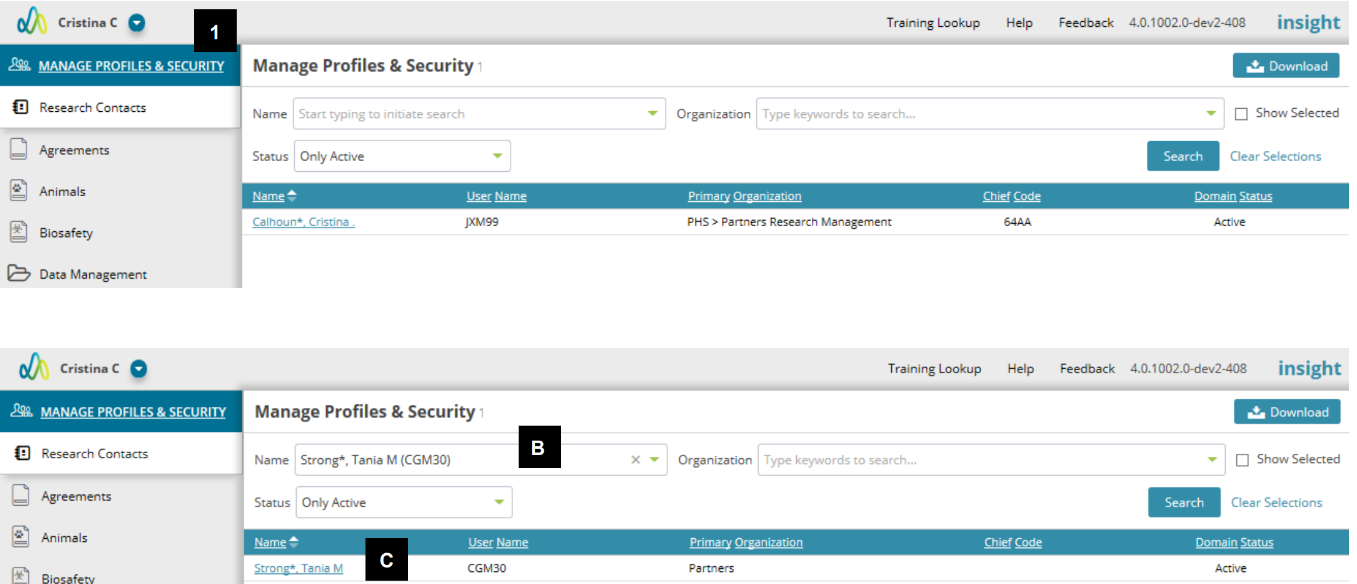
Task: Click the Animals paw icon in upper sidebar
Action: [x=18, y=191]
